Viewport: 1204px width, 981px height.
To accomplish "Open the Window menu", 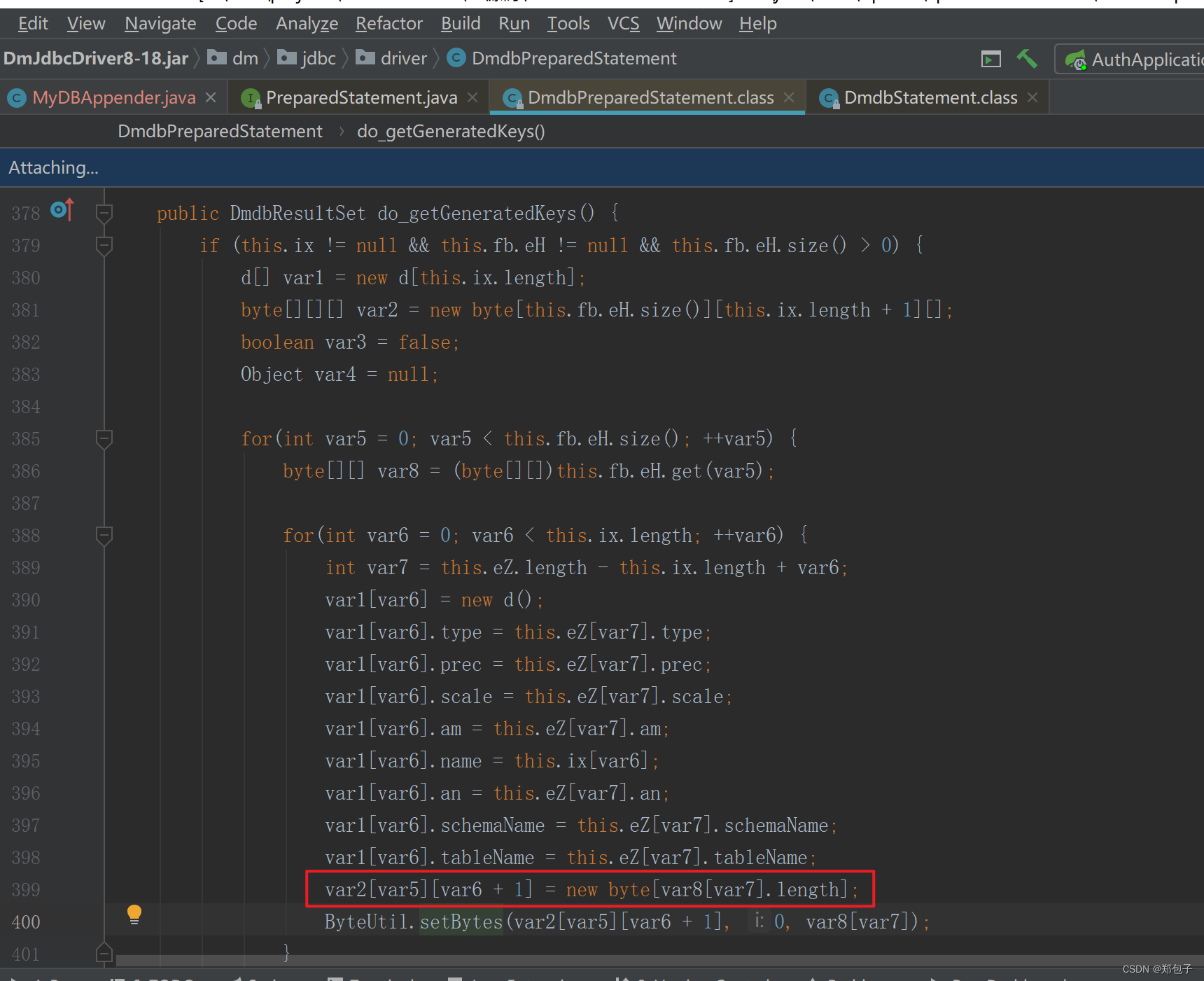I will point(689,24).
